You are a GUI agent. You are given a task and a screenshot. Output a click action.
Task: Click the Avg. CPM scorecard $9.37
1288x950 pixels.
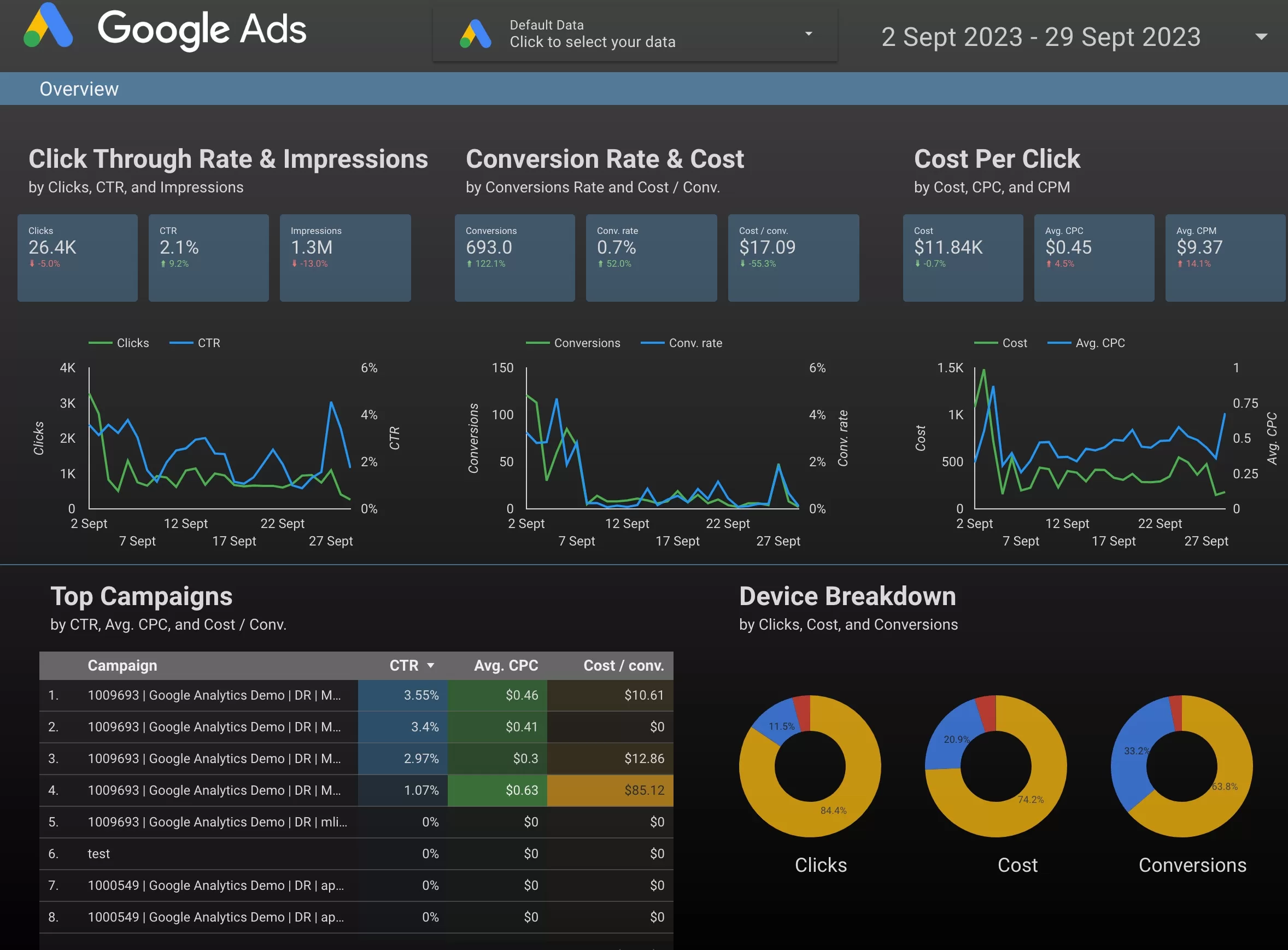coord(1225,257)
